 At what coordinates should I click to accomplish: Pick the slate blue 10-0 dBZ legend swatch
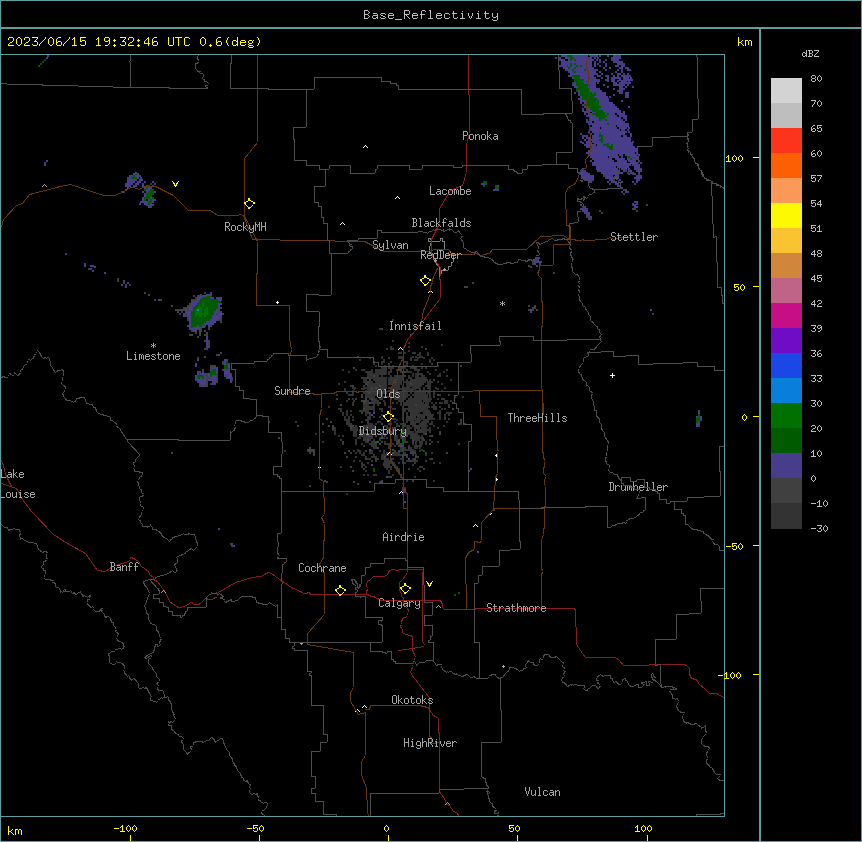coord(786,466)
